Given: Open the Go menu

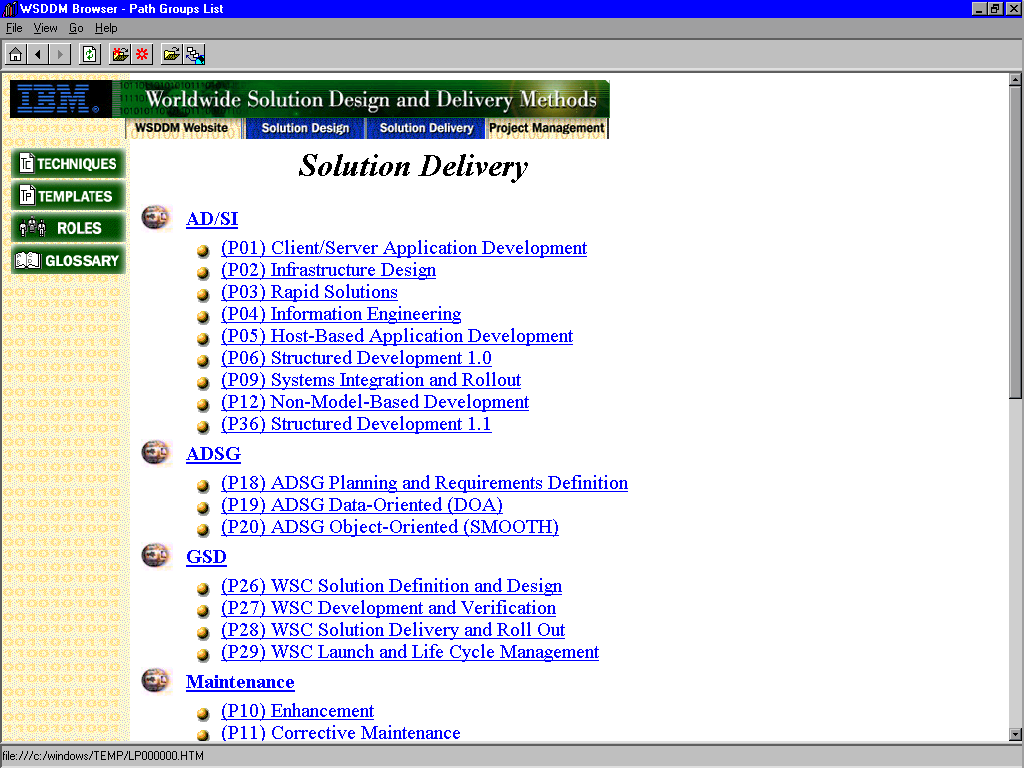Looking at the screenshot, I should coord(76,28).
